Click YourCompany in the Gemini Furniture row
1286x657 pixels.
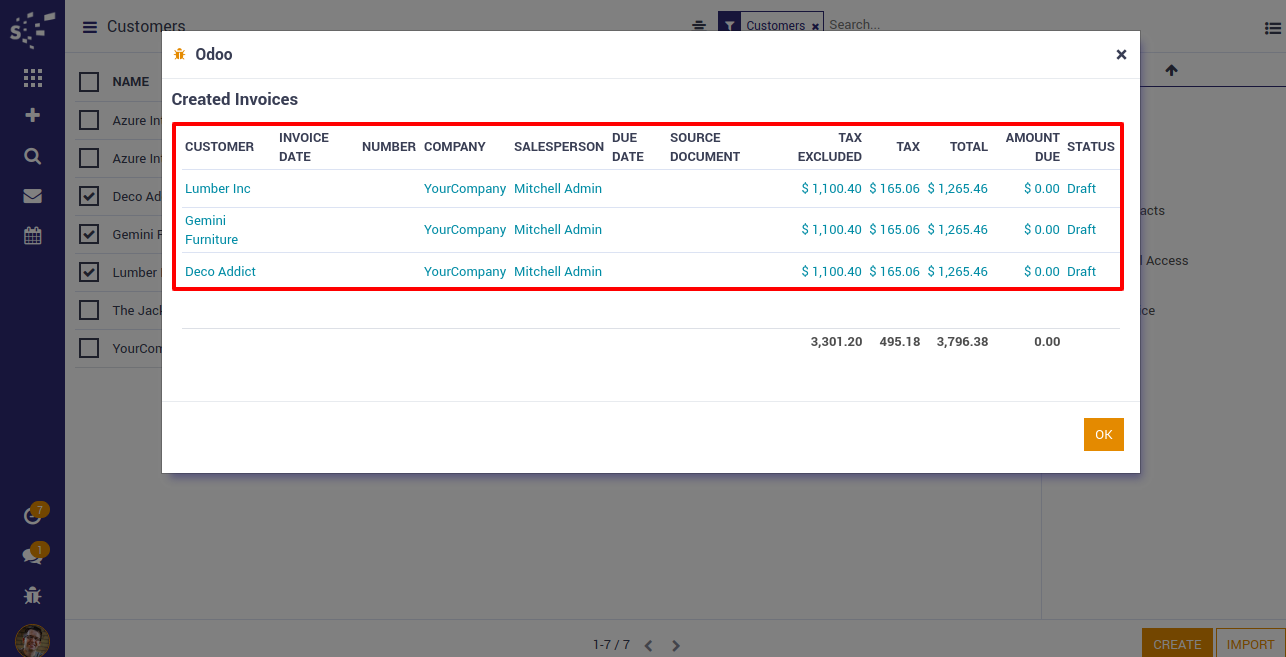pos(465,230)
